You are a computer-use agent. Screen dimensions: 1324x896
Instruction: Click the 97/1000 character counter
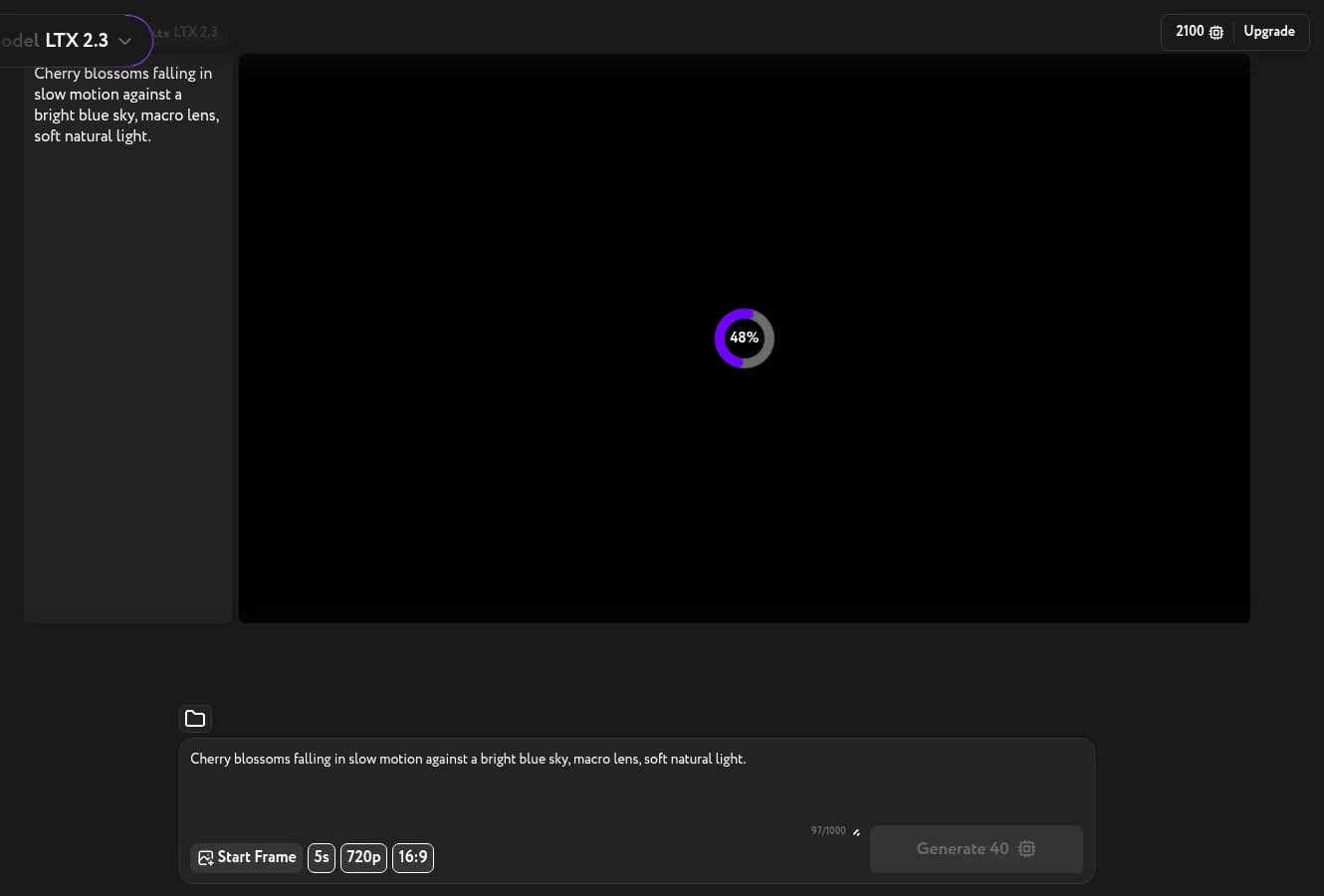[x=828, y=831]
